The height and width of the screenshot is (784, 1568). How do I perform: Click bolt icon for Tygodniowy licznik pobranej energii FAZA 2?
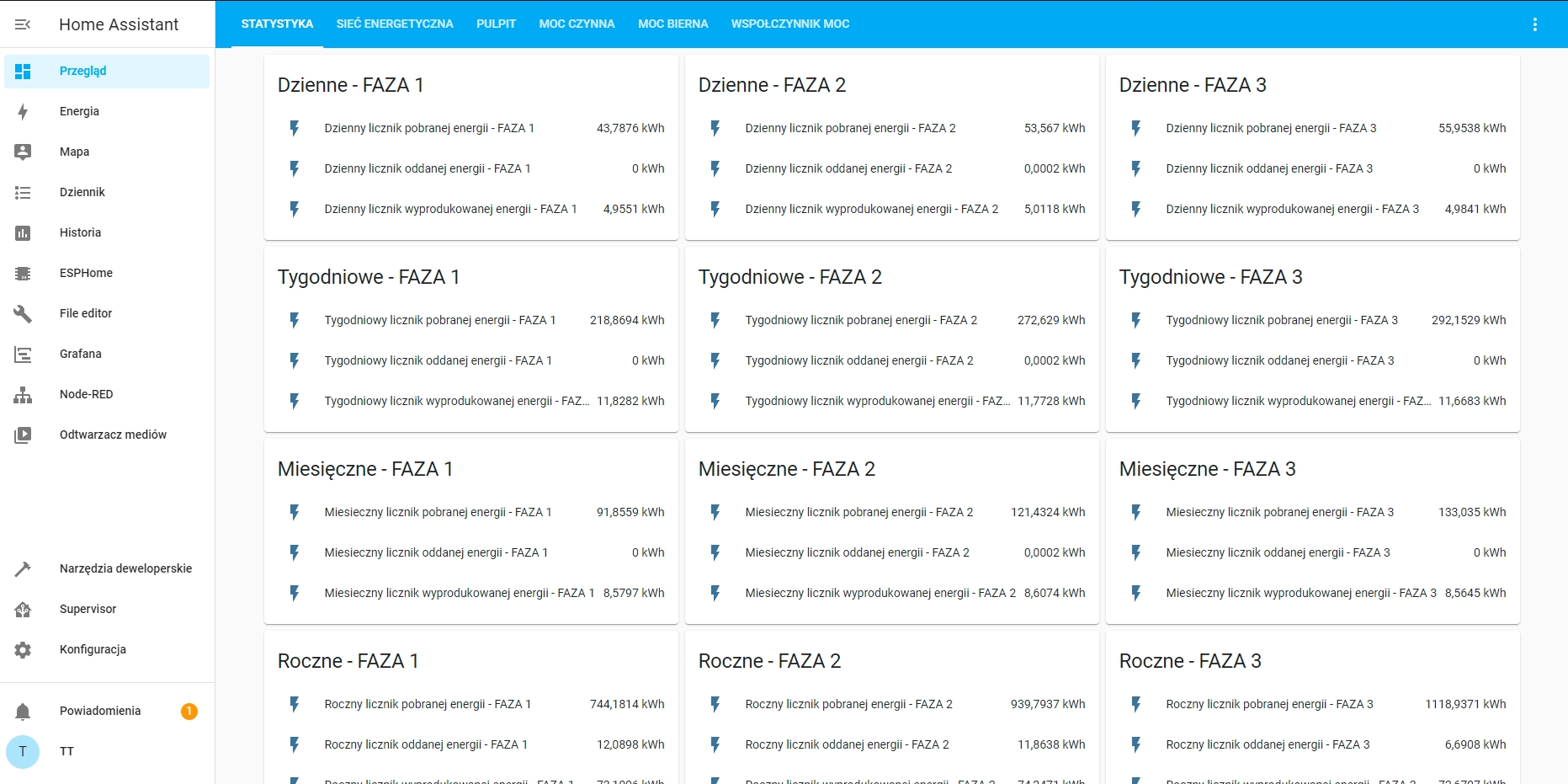(715, 320)
